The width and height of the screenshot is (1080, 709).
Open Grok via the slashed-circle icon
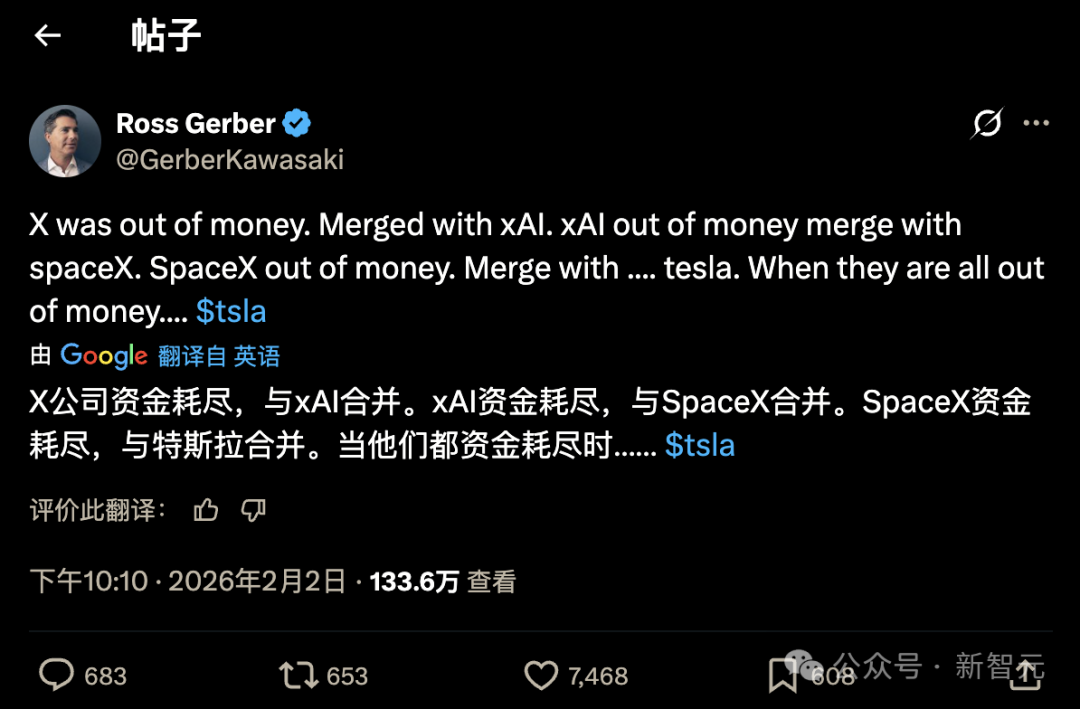pos(987,124)
